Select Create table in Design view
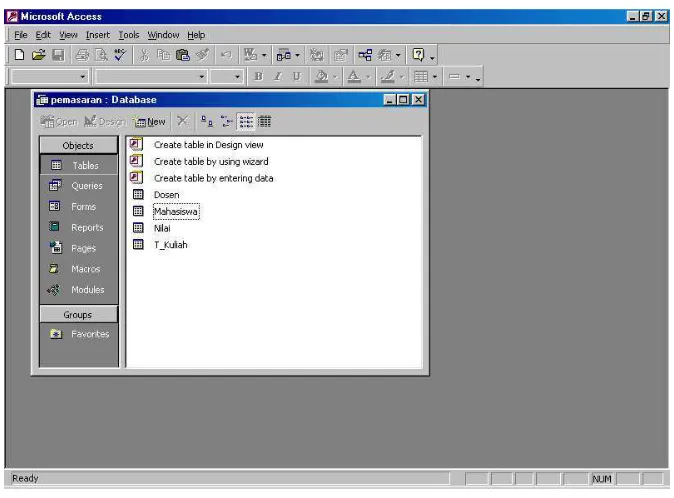This screenshot has width=674, height=498. (208, 145)
